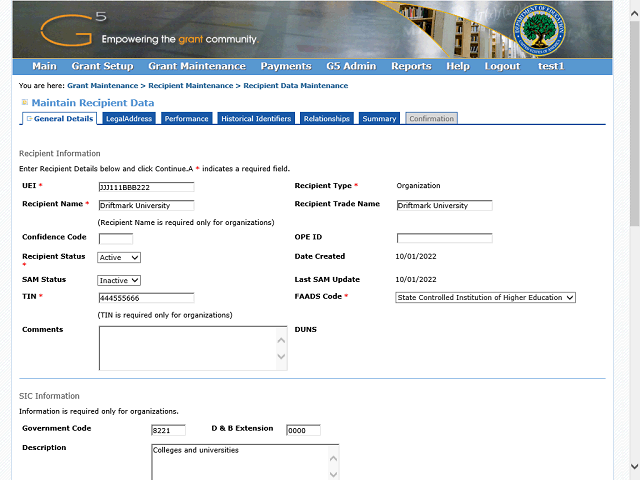Open Main menu

click(44, 66)
